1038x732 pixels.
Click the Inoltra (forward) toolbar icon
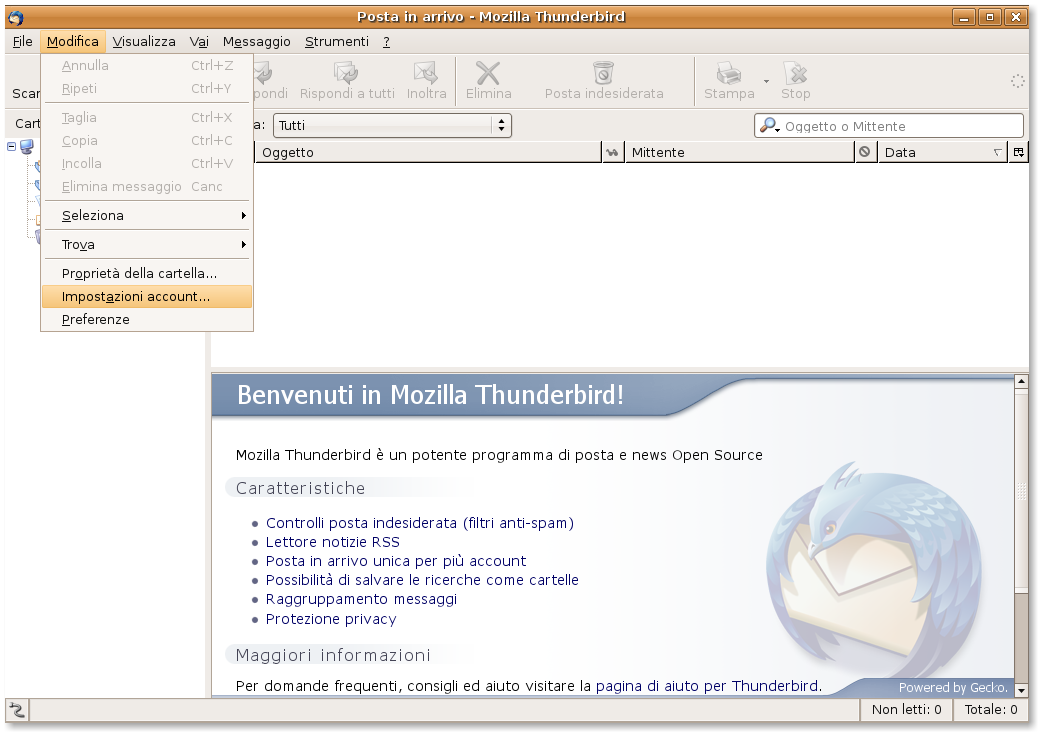pos(427,74)
